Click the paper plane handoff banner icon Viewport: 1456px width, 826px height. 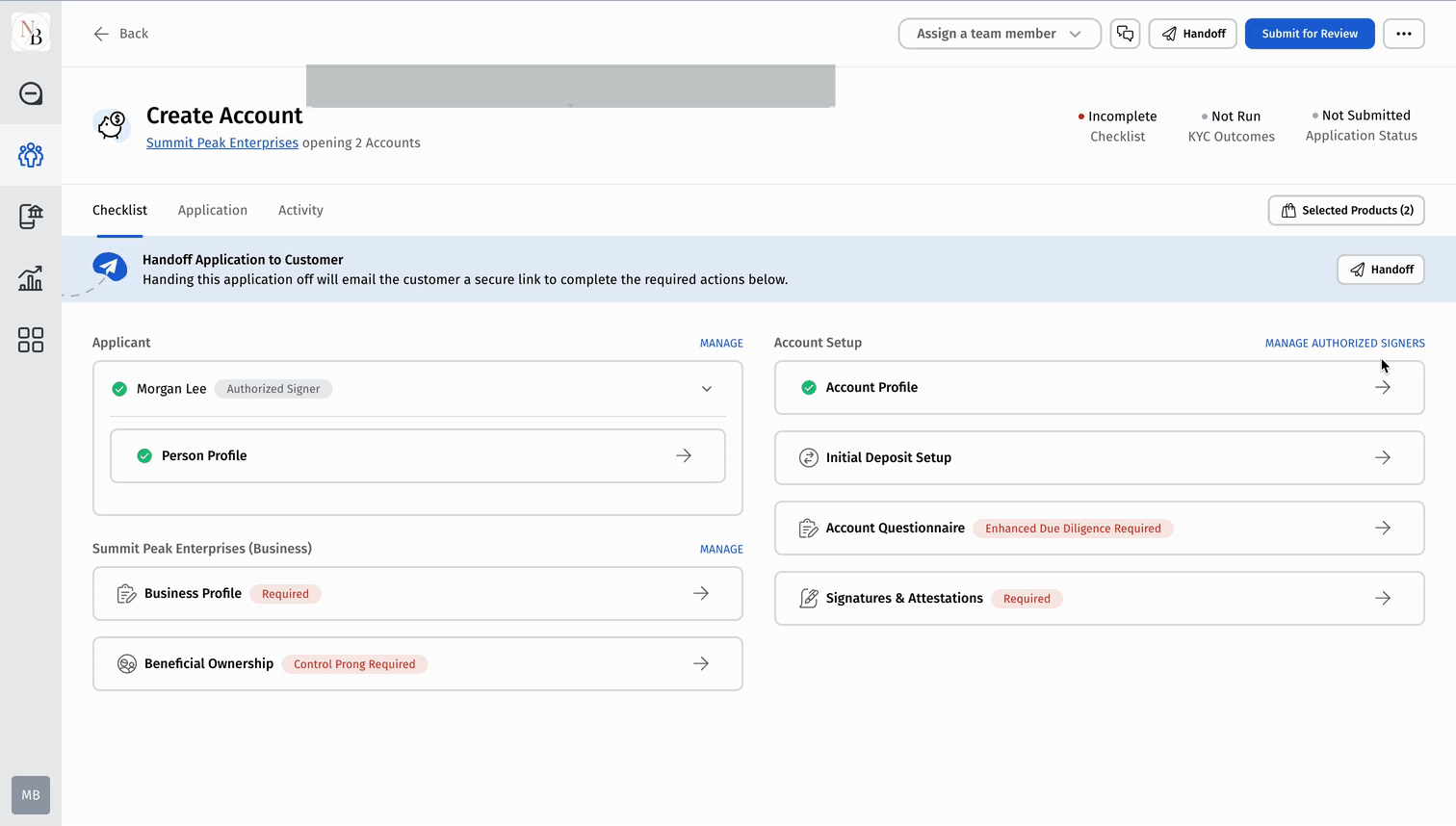(110, 267)
